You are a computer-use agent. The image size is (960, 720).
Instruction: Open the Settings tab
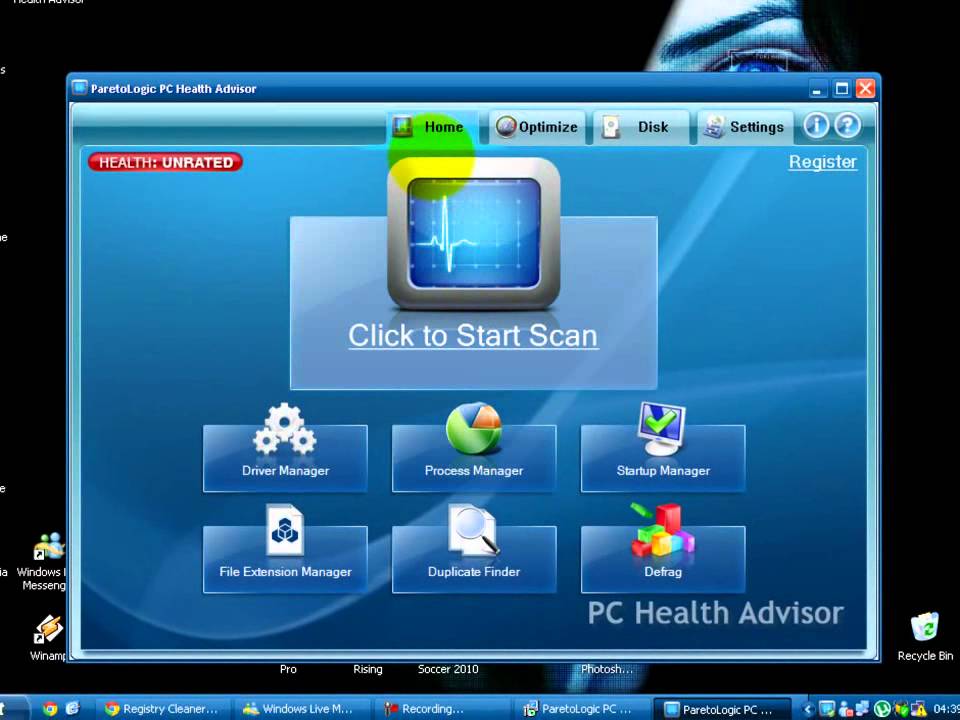(x=745, y=127)
